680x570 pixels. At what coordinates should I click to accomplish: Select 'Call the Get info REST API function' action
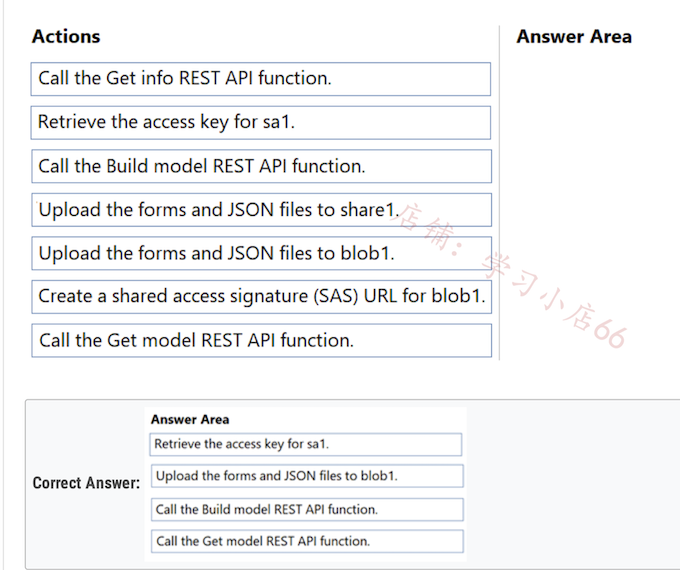pyautogui.click(x=261, y=79)
